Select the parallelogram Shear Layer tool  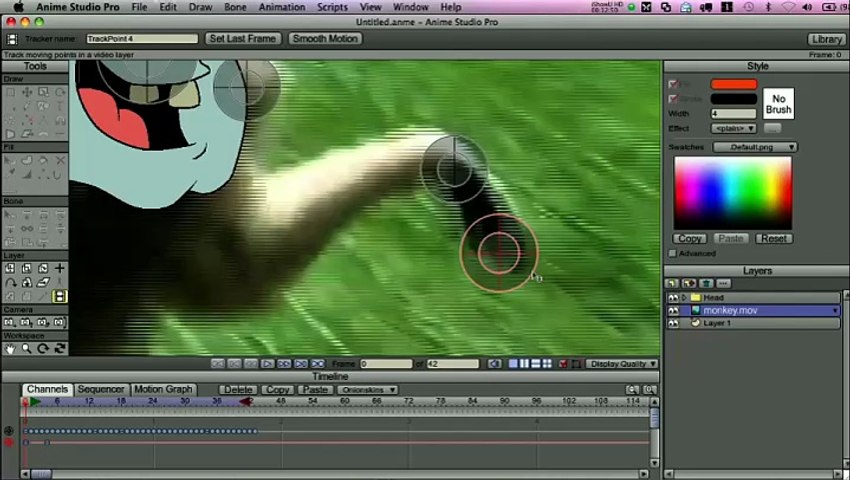43,282
